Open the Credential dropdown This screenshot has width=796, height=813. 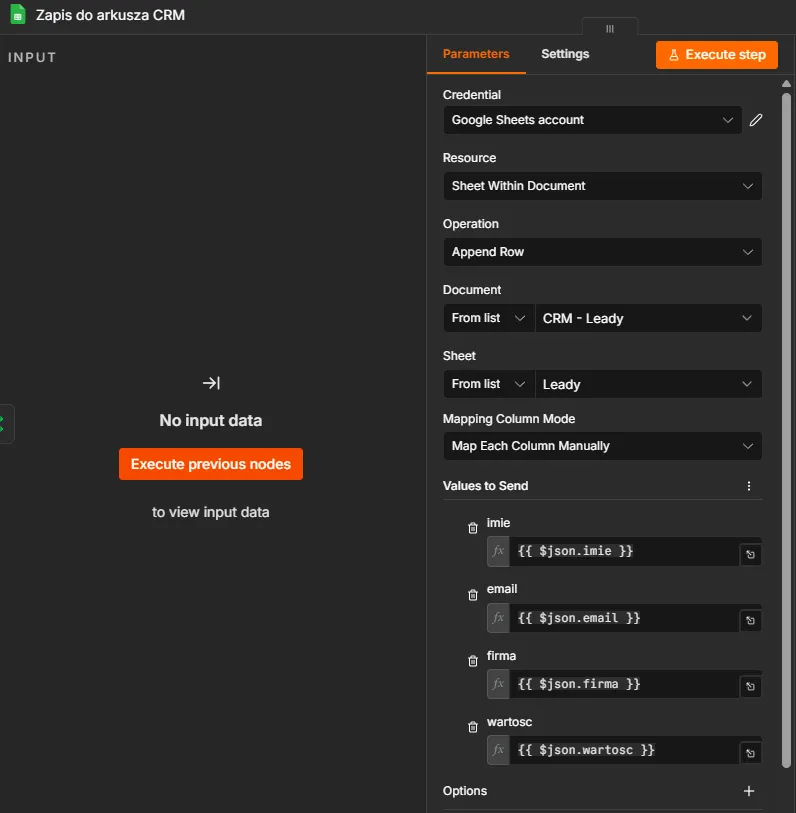pos(592,120)
